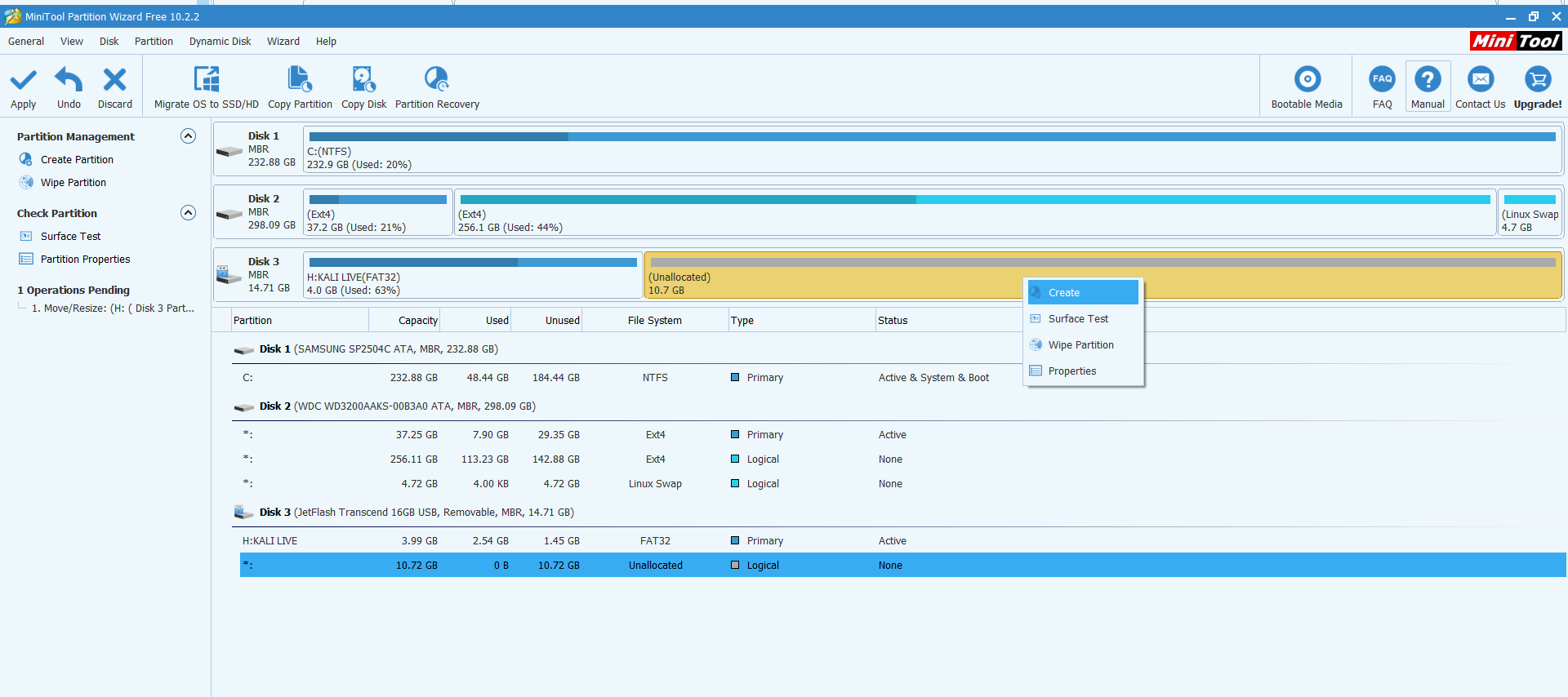
Task: Select the pending Move/Resize operation item
Action: coord(113,309)
